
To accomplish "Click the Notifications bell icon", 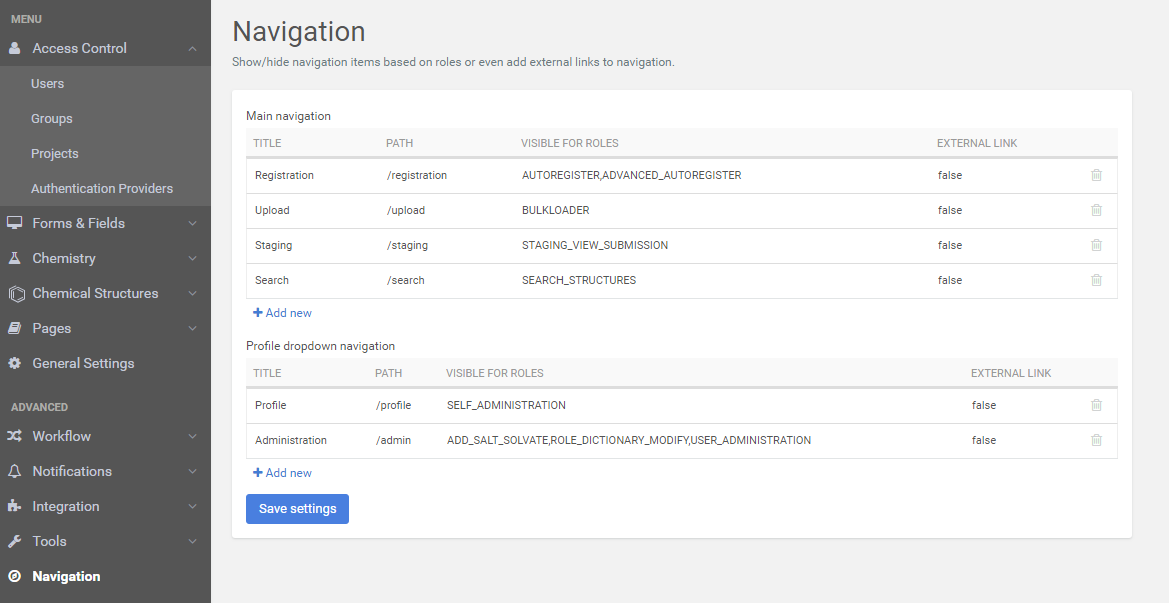I will tap(14, 471).
